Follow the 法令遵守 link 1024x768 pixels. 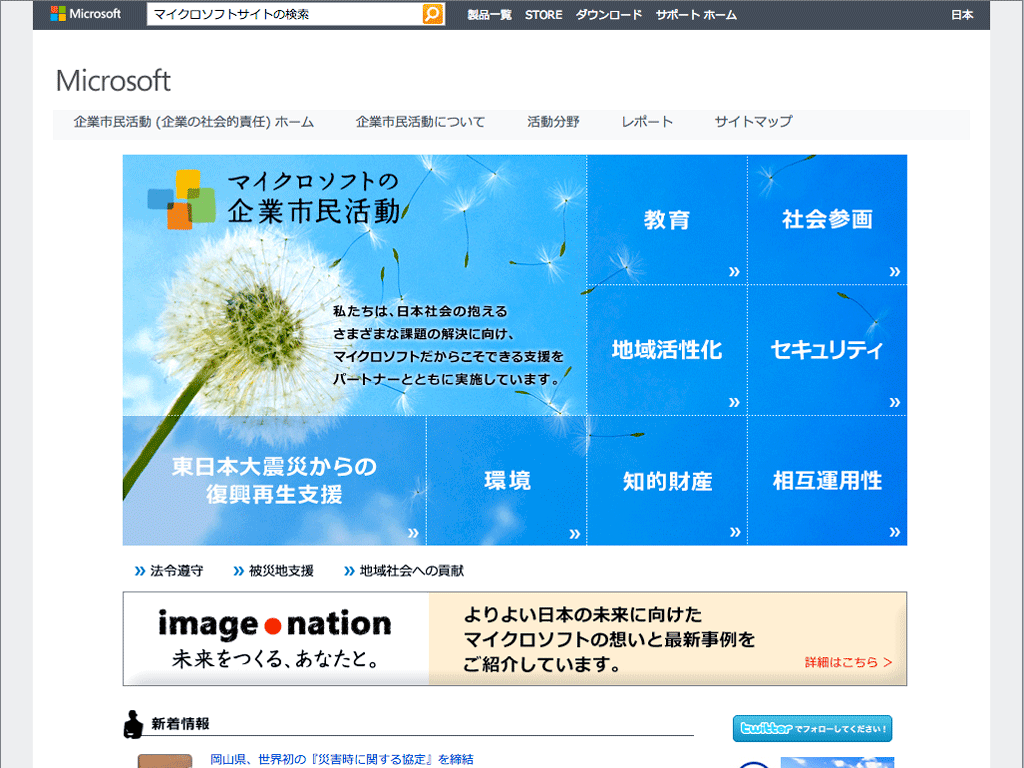176,571
